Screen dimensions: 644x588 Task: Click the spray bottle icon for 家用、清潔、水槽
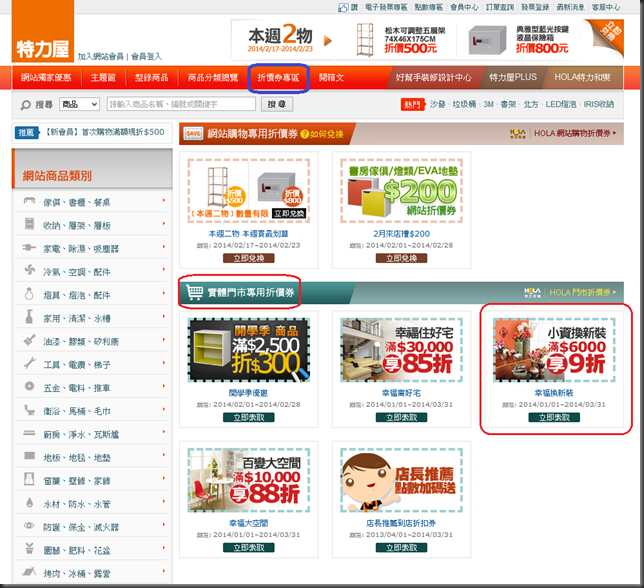[x=29, y=317]
